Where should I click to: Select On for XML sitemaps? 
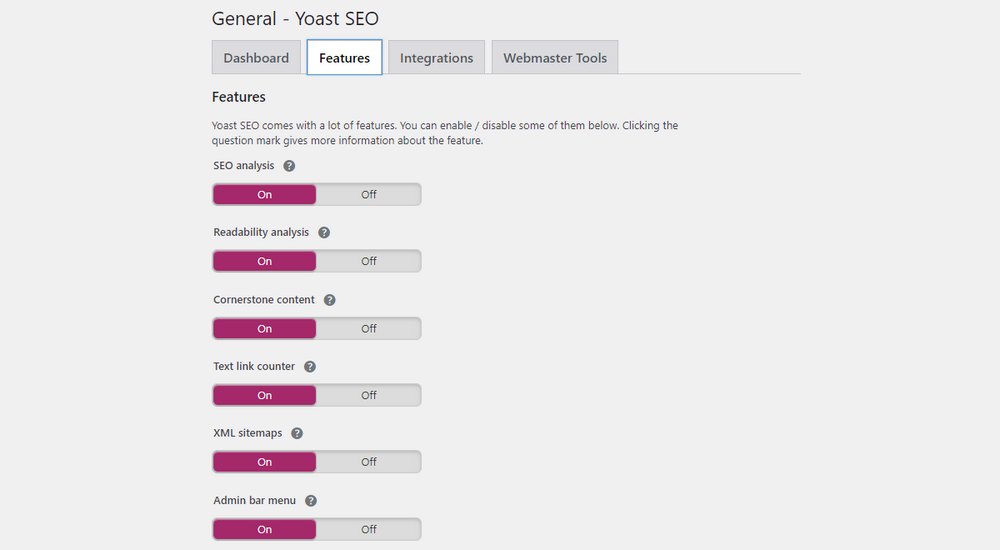[265, 462]
